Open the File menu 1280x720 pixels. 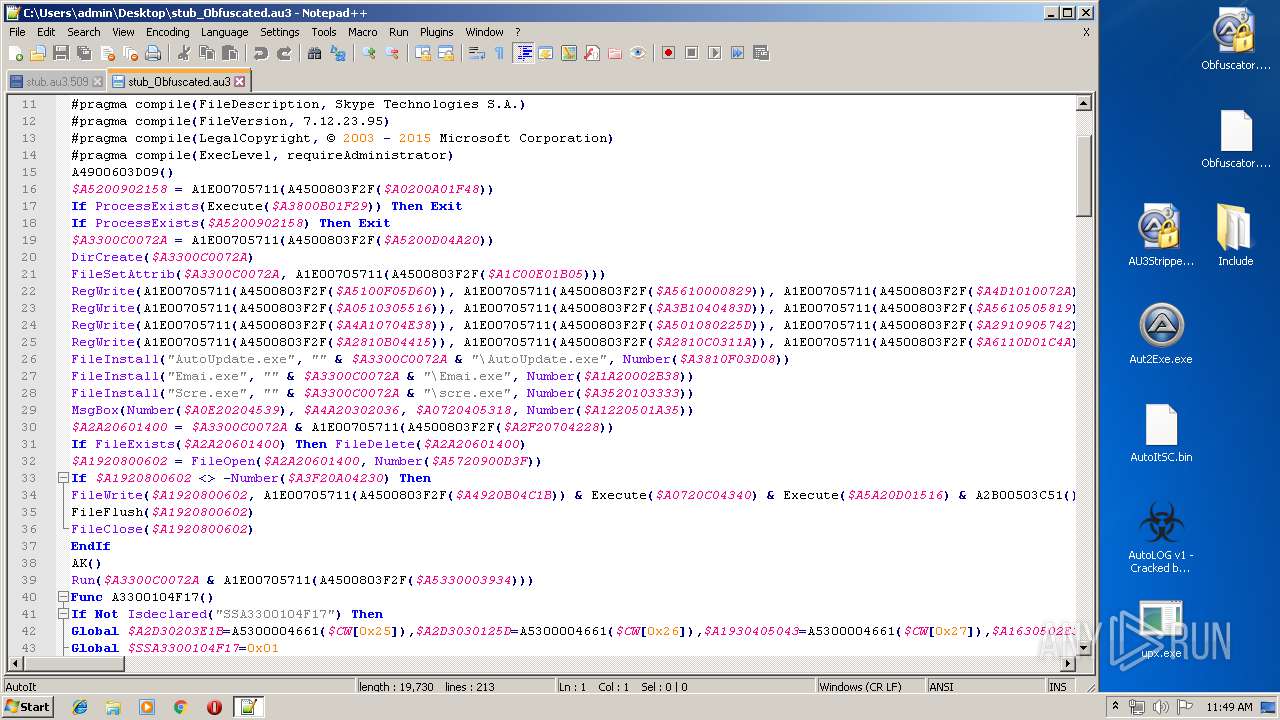click(17, 32)
